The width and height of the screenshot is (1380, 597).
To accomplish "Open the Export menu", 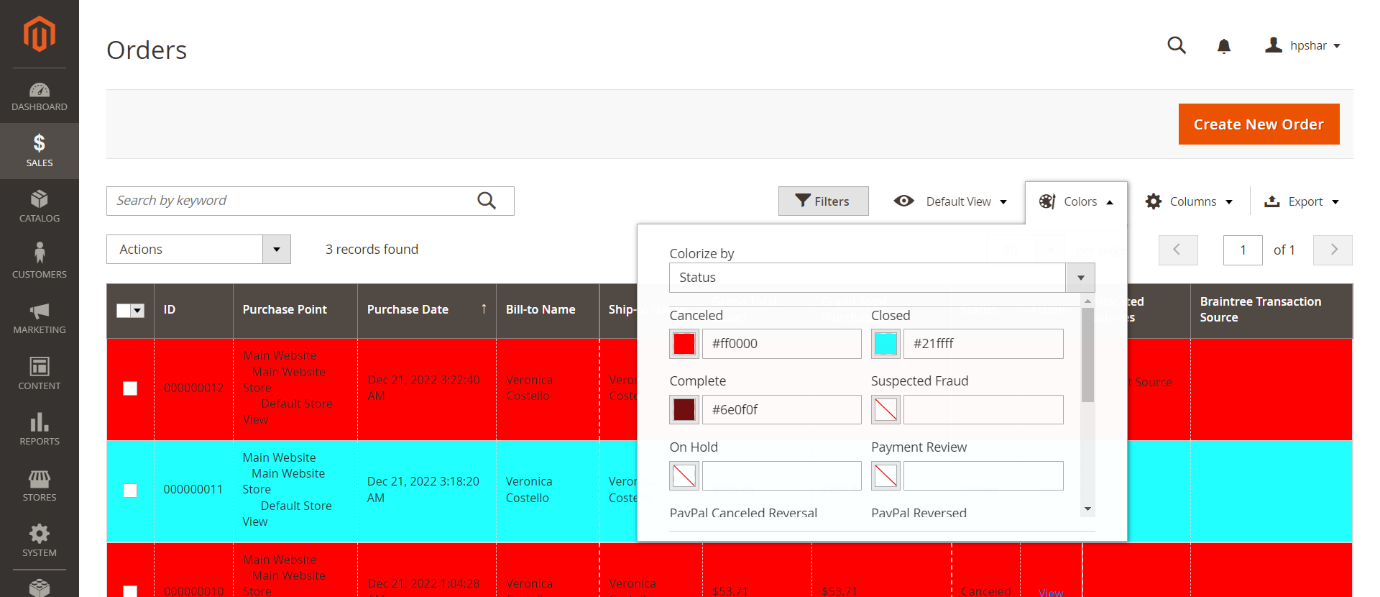I will [1300, 201].
